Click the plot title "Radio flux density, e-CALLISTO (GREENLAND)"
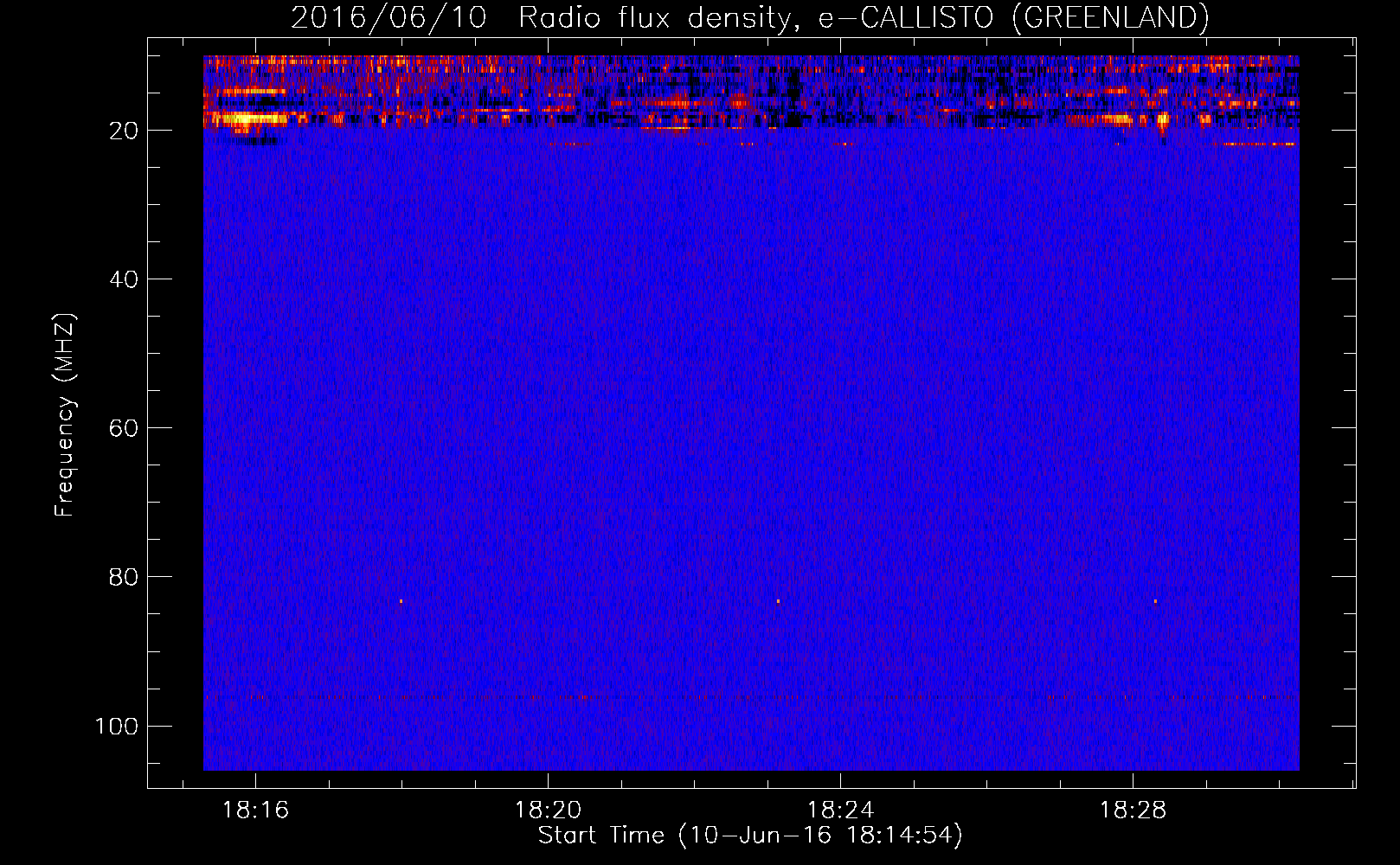Viewport: 1400px width, 865px height. pyautogui.click(x=864, y=17)
